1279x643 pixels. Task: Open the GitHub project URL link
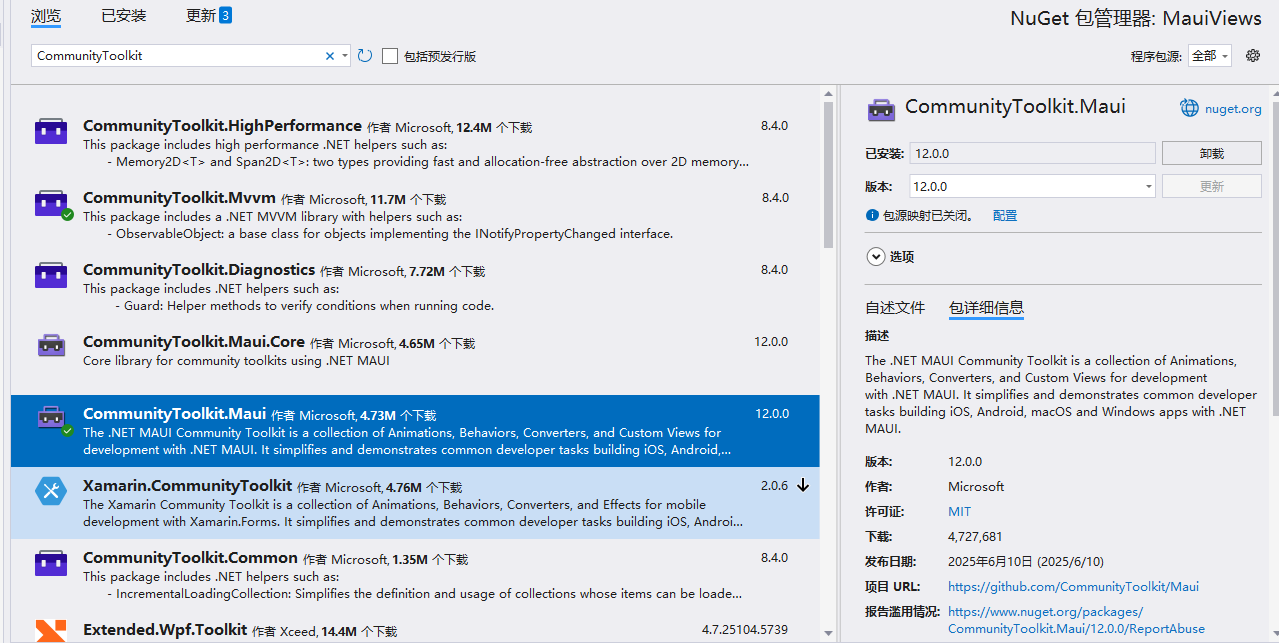[x=1073, y=586]
